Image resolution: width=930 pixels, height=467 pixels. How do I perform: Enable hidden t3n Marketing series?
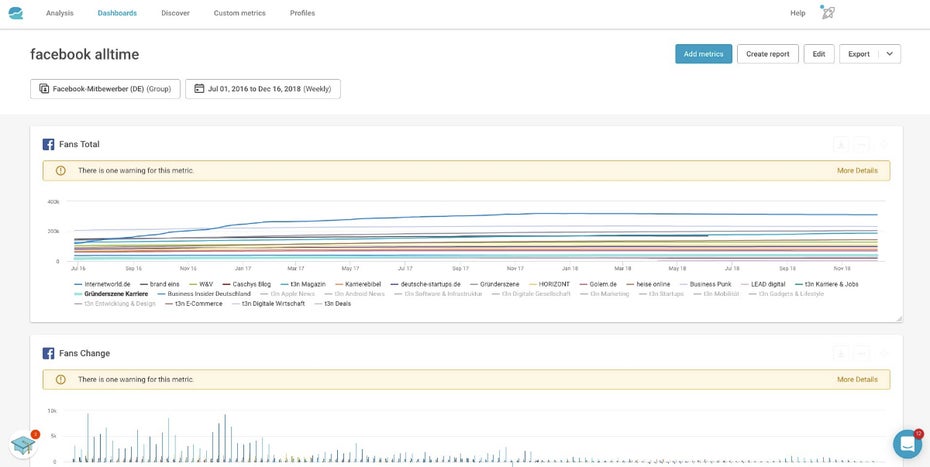[x=604, y=294]
